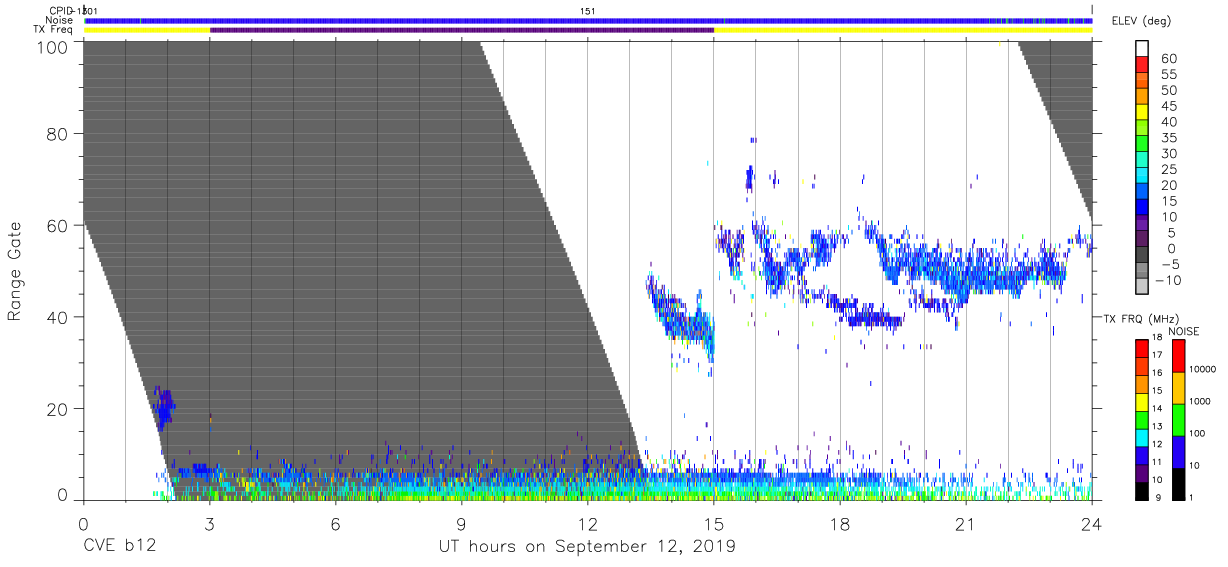The width and height of the screenshot is (1228, 567).
Task: Click the "Range Gate" y-axis title
Action: pyautogui.click(x=15, y=272)
